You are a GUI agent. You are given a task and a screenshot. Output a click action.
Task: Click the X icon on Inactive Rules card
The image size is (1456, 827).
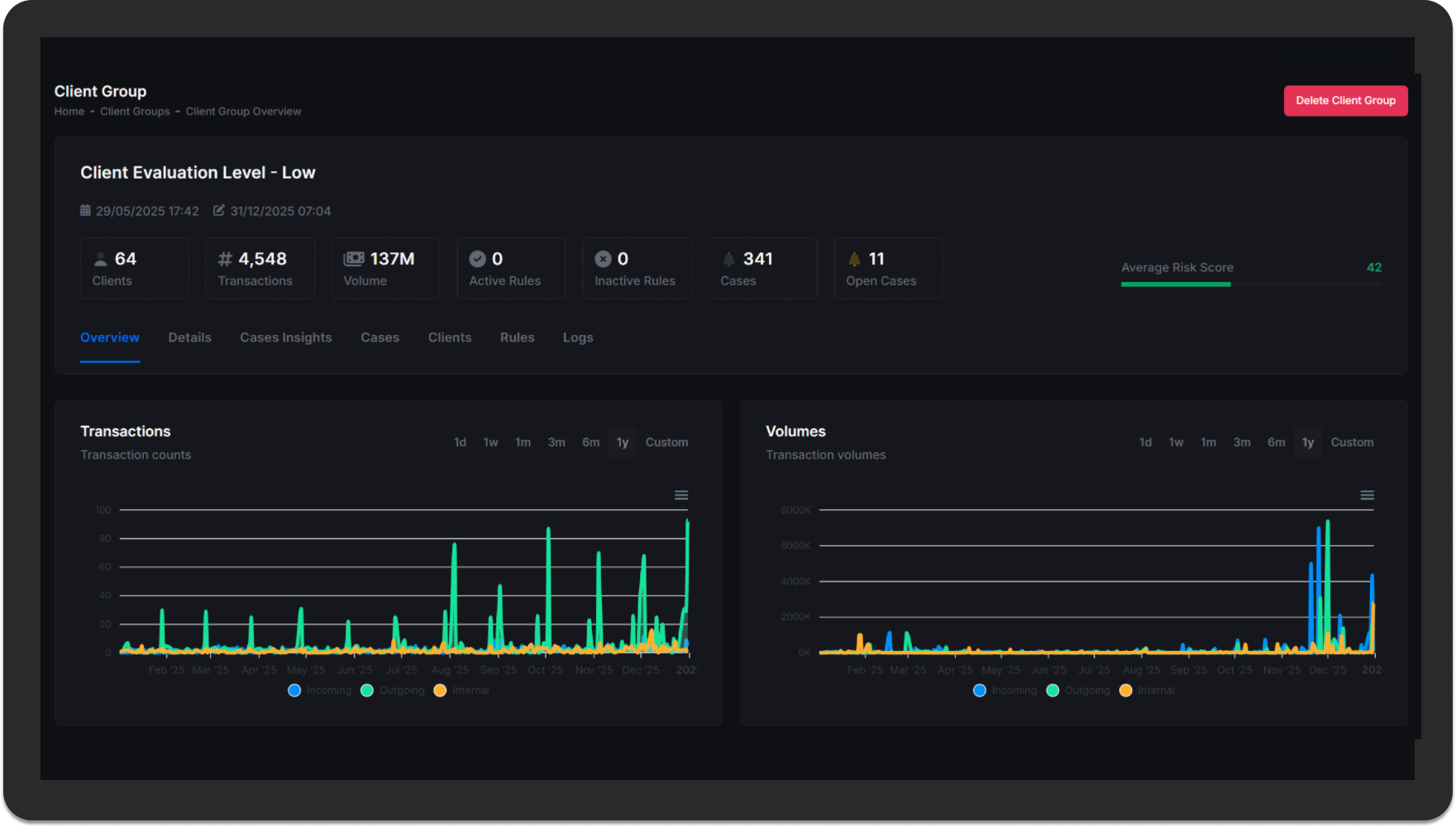click(x=604, y=258)
